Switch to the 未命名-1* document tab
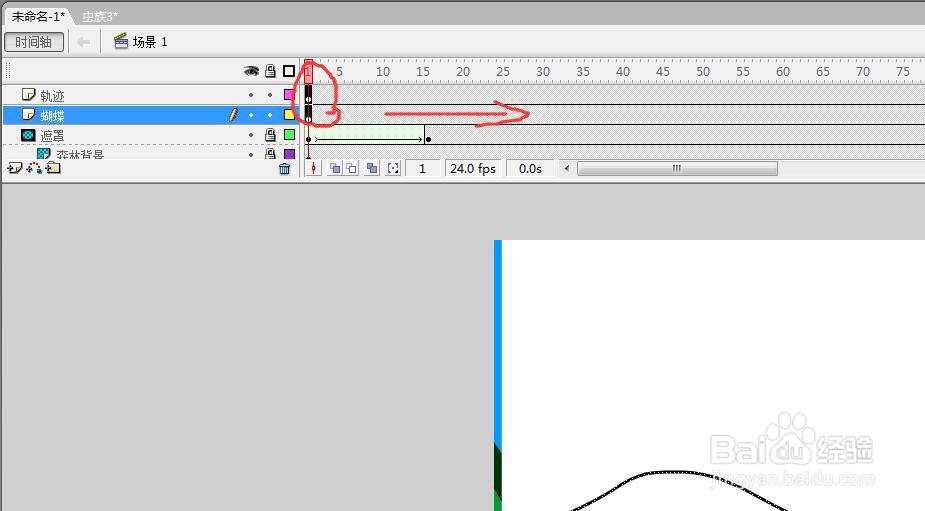The width and height of the screenshot is (925, 511). [38, 16]
